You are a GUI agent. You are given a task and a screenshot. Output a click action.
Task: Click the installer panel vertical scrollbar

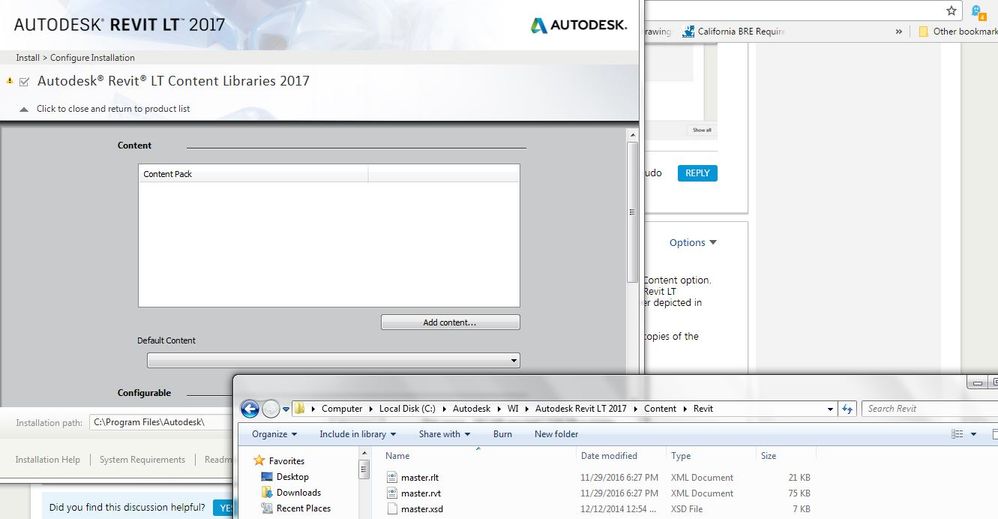tap(632, 212)
